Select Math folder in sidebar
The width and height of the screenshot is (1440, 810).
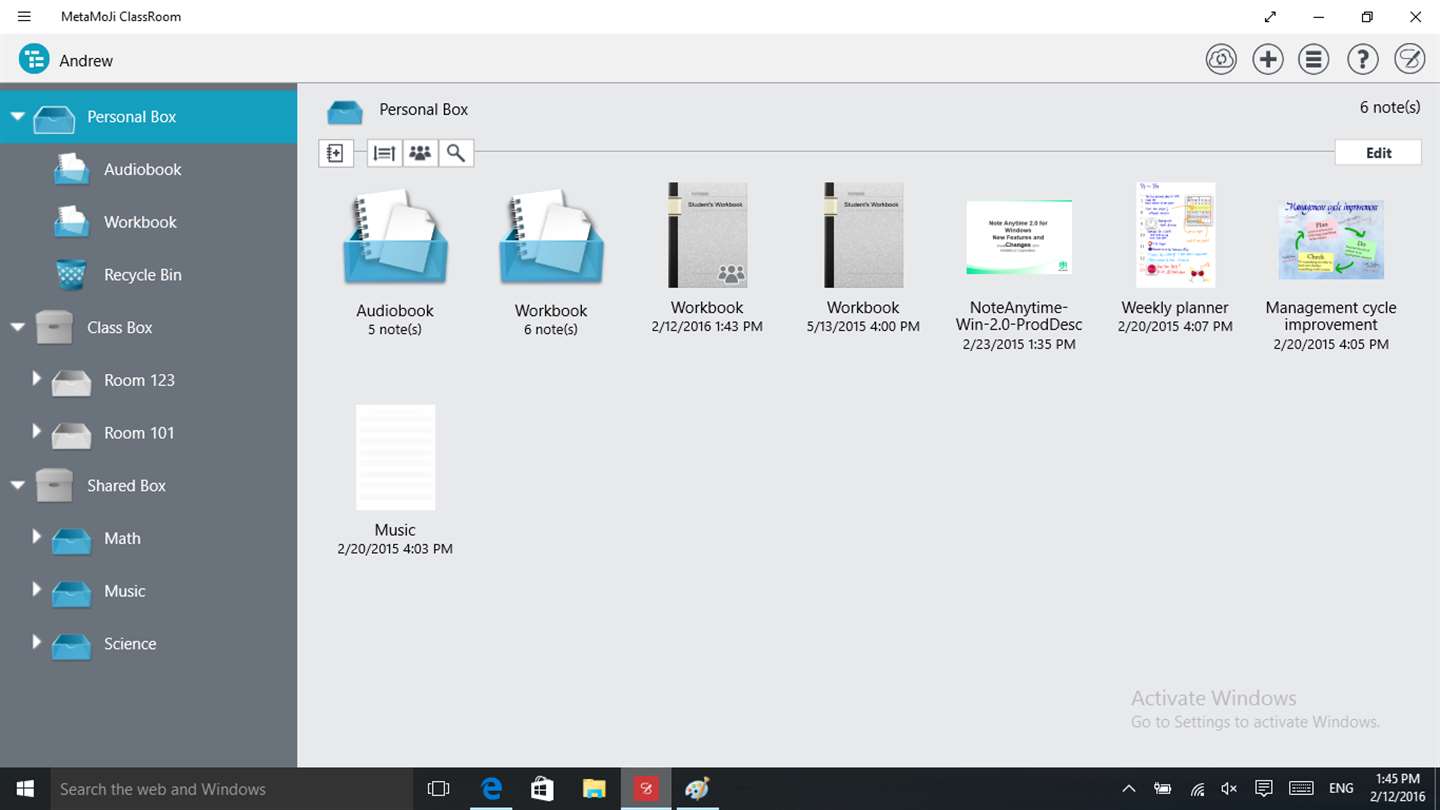click(x=149, y=538)
